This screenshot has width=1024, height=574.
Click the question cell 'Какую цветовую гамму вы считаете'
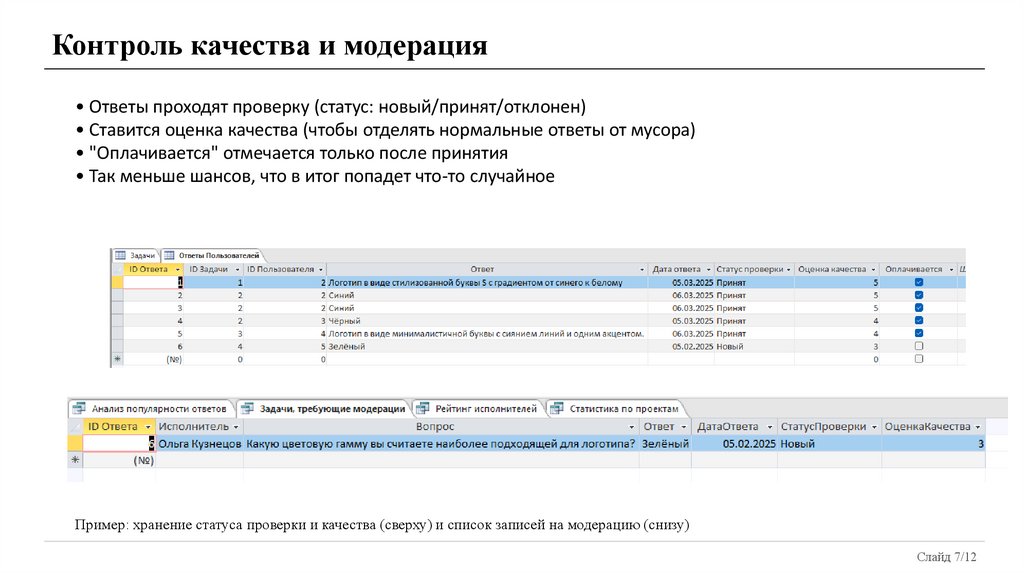(x=441, y=443)
